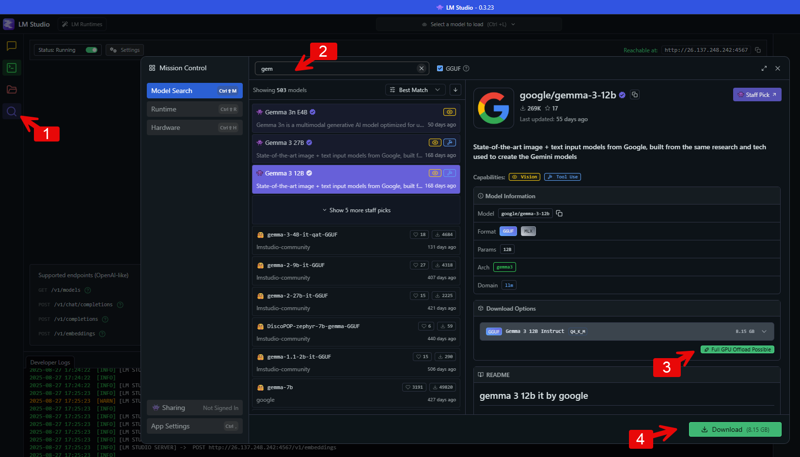The height and width of the screenshot is (457, 800).
Task: Expand Mission Control to full screen
Action: 764,68
